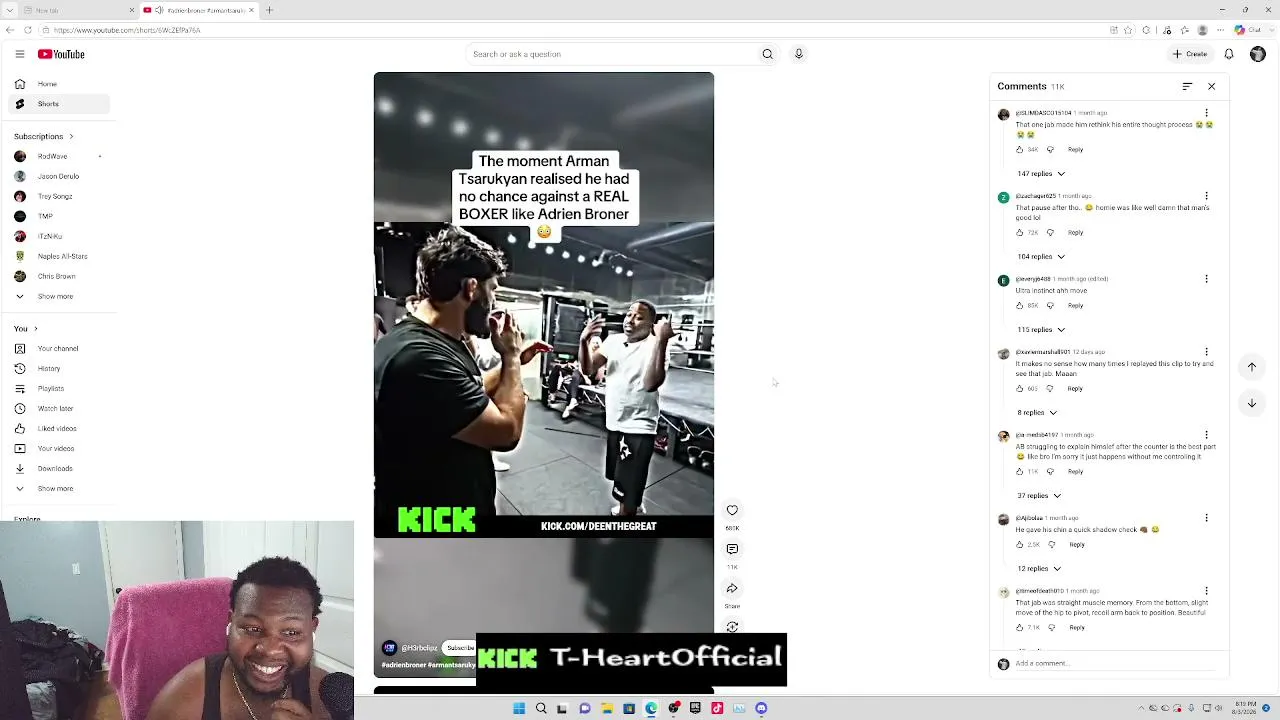Screen dimensions: 1280x720
Task: Open History from sidebar
Action: tap(59, 369)
